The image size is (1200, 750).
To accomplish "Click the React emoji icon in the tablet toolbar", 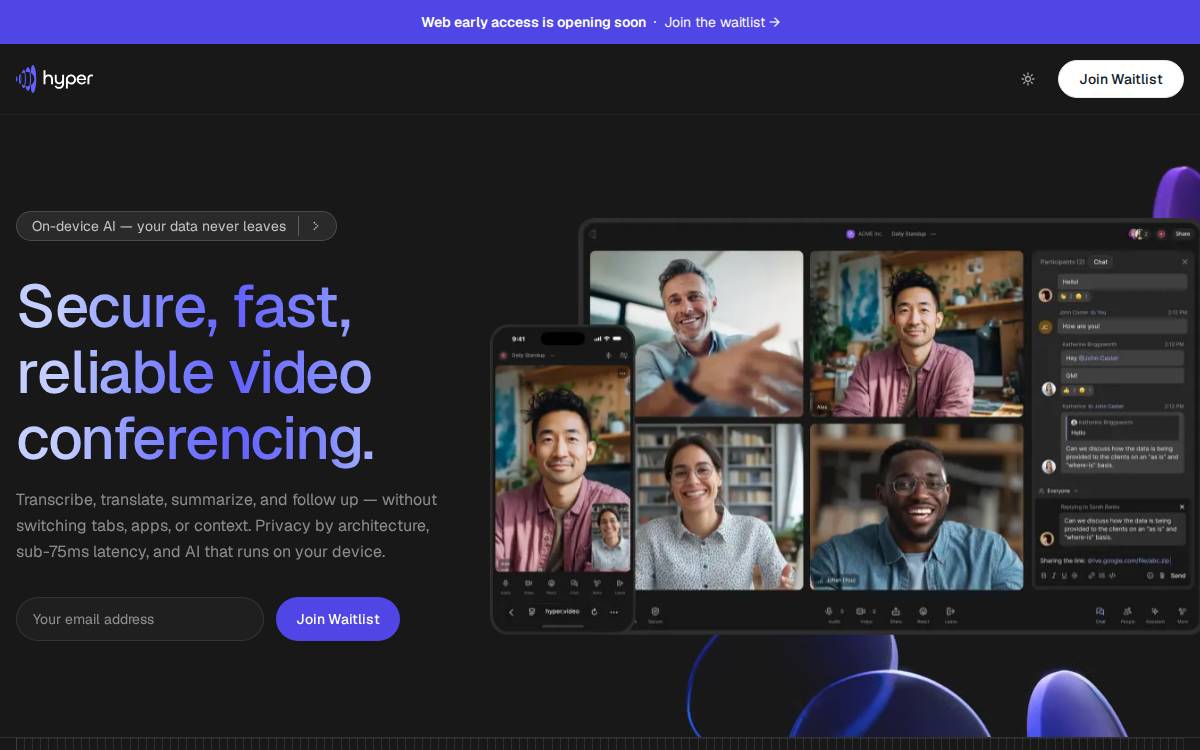I will (923, 611).
